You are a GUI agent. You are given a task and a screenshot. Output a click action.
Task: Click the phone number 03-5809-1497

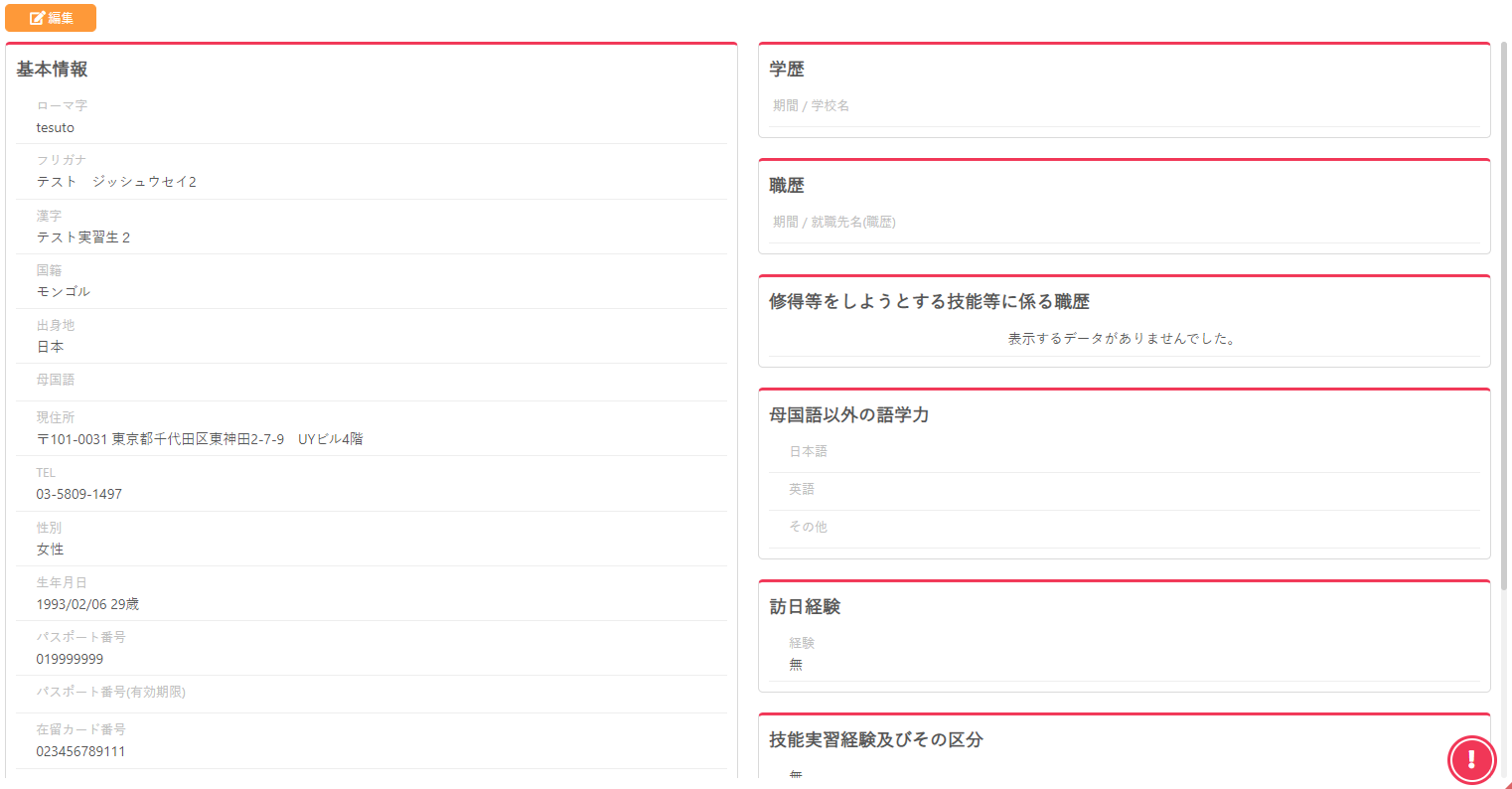(x=79, y=494)
